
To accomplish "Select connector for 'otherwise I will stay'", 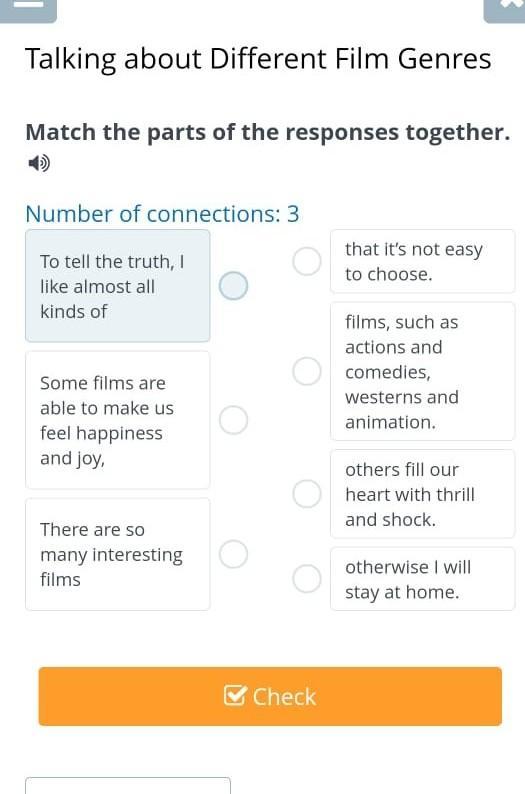I will click(x=307, y=578).
